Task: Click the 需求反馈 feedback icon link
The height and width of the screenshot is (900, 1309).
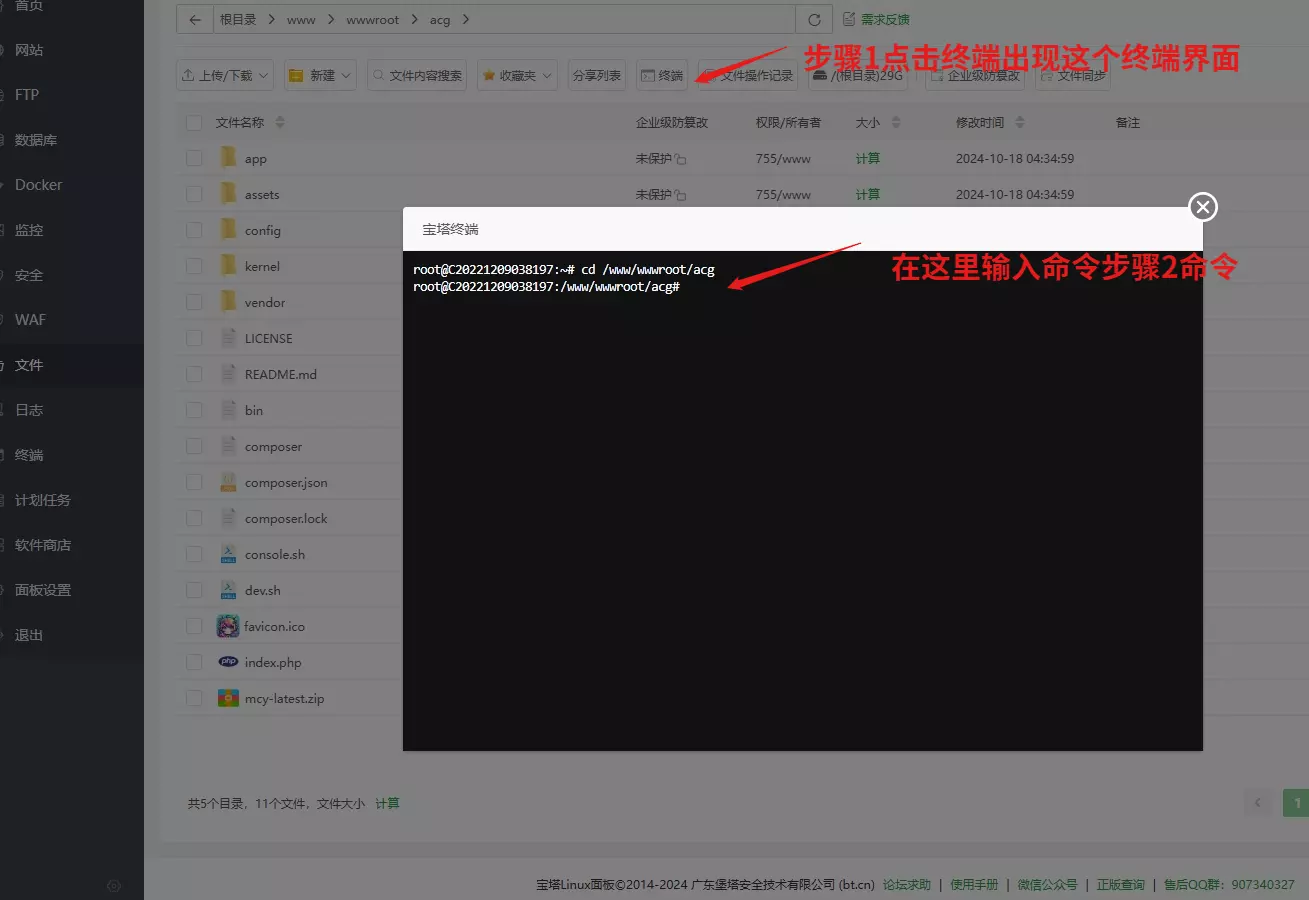Action: (876, 19)
